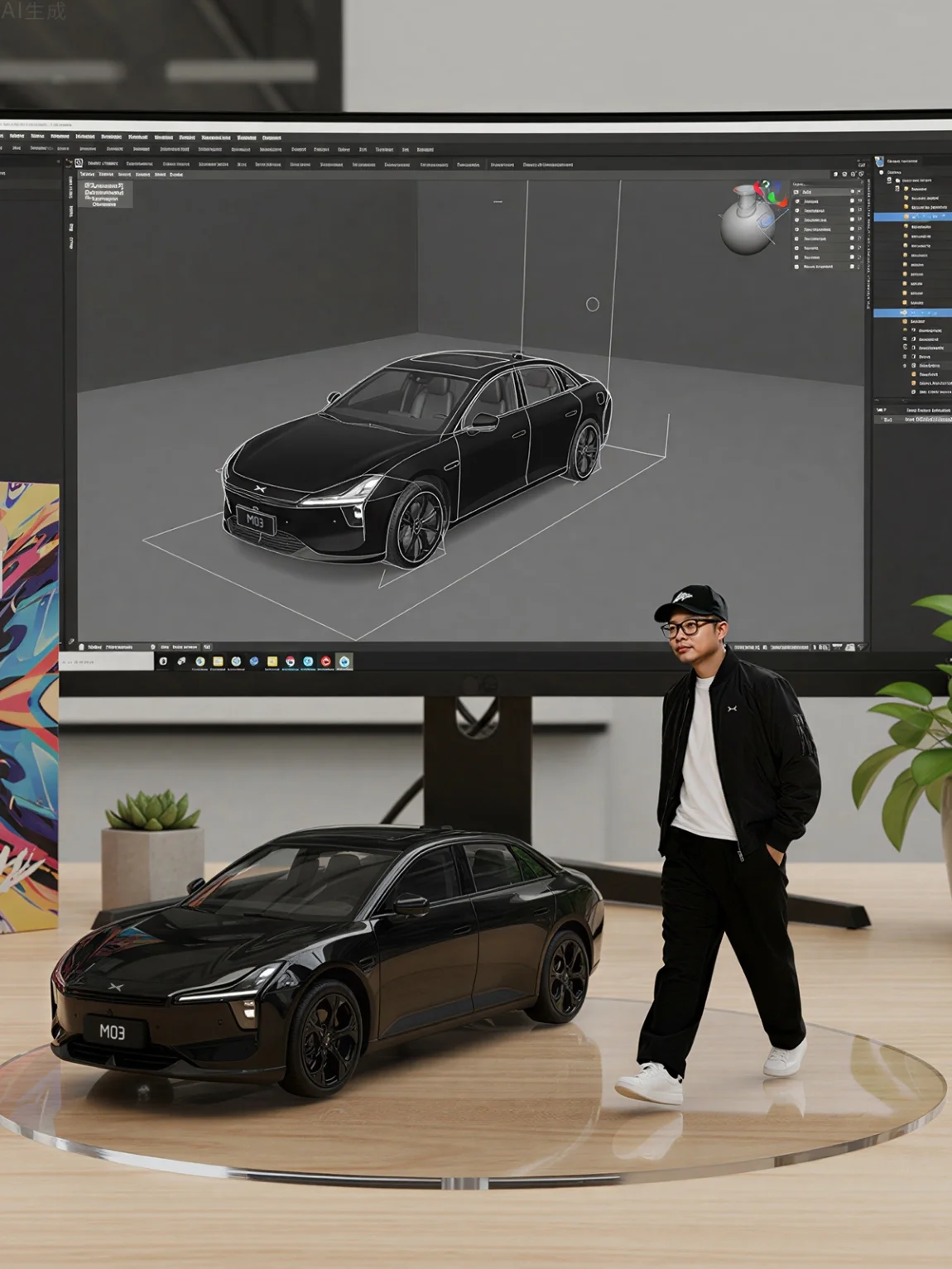Open the first taskbar icon after the search box
This screenshot has height=1269, width=952.
pyautogui.click(x=163, y=661)
